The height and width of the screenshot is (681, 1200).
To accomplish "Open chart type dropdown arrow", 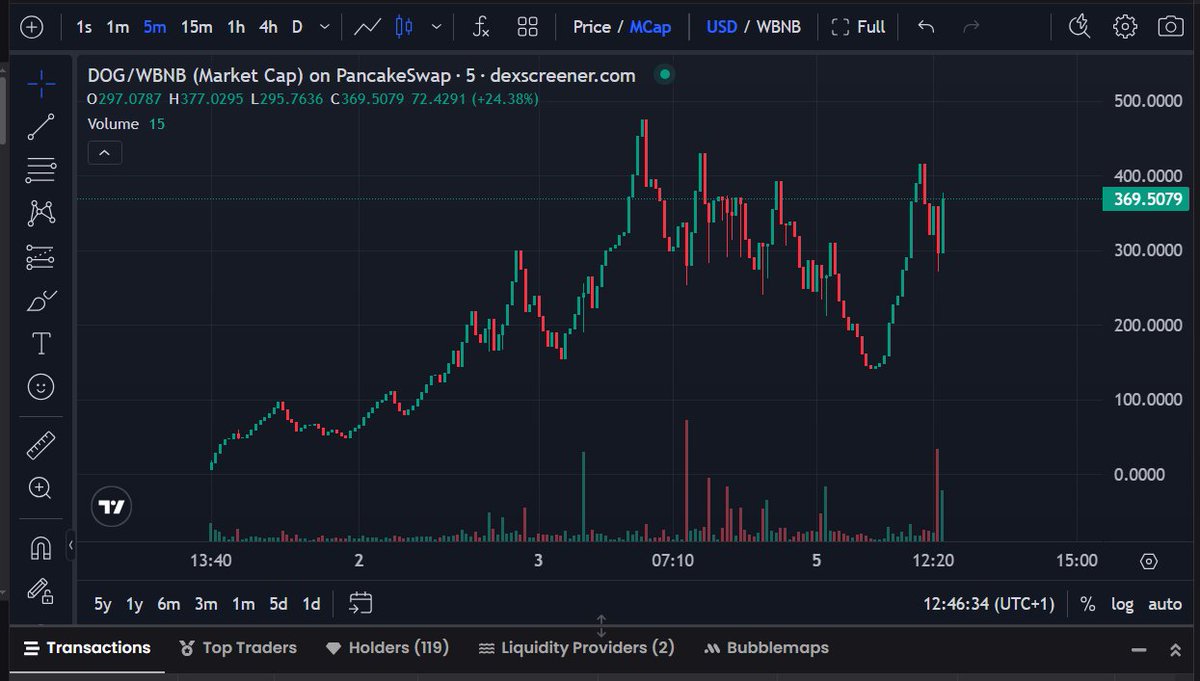I will click(435, 27).
